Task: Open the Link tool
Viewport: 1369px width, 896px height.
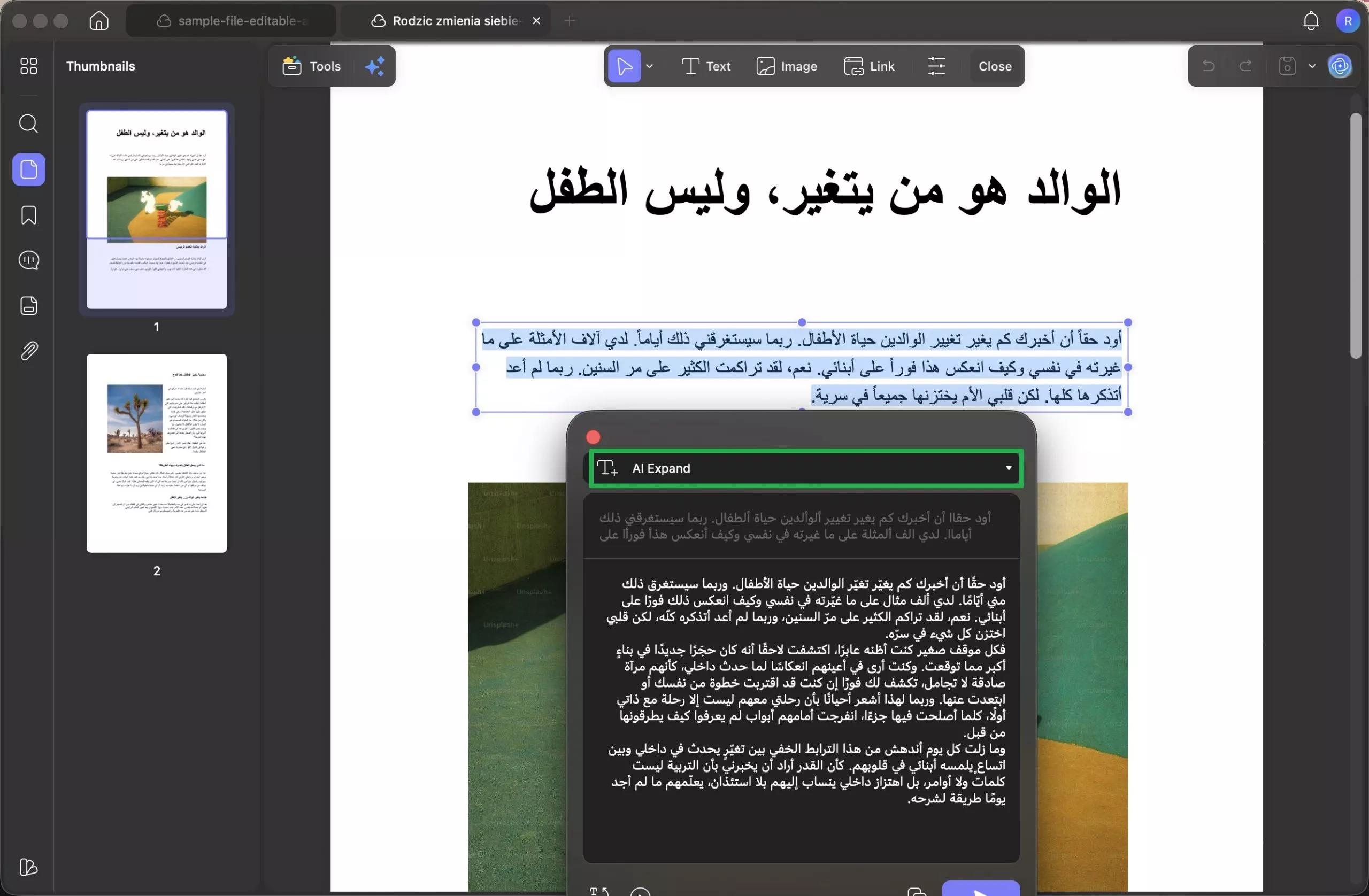Action: coord(870,66)
